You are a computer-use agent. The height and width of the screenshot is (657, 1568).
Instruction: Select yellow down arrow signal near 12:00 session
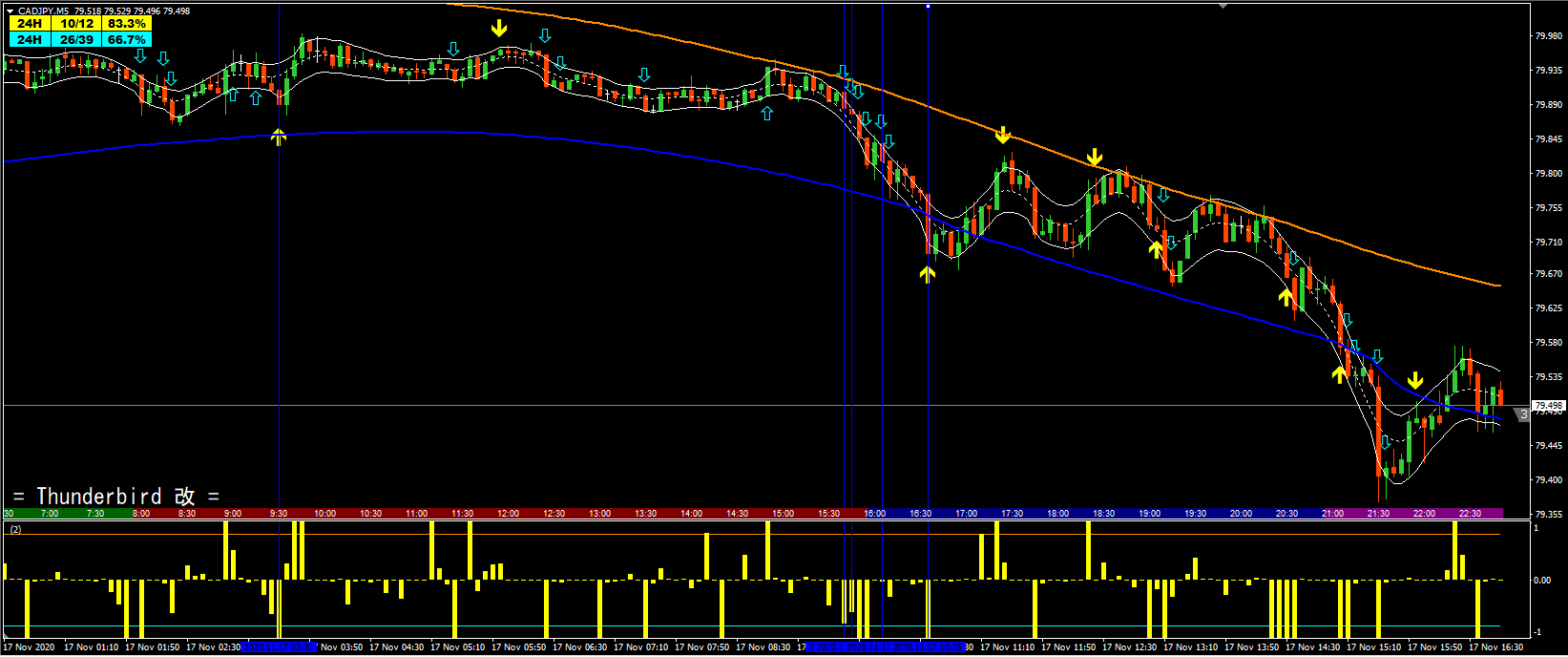point(499,29)
